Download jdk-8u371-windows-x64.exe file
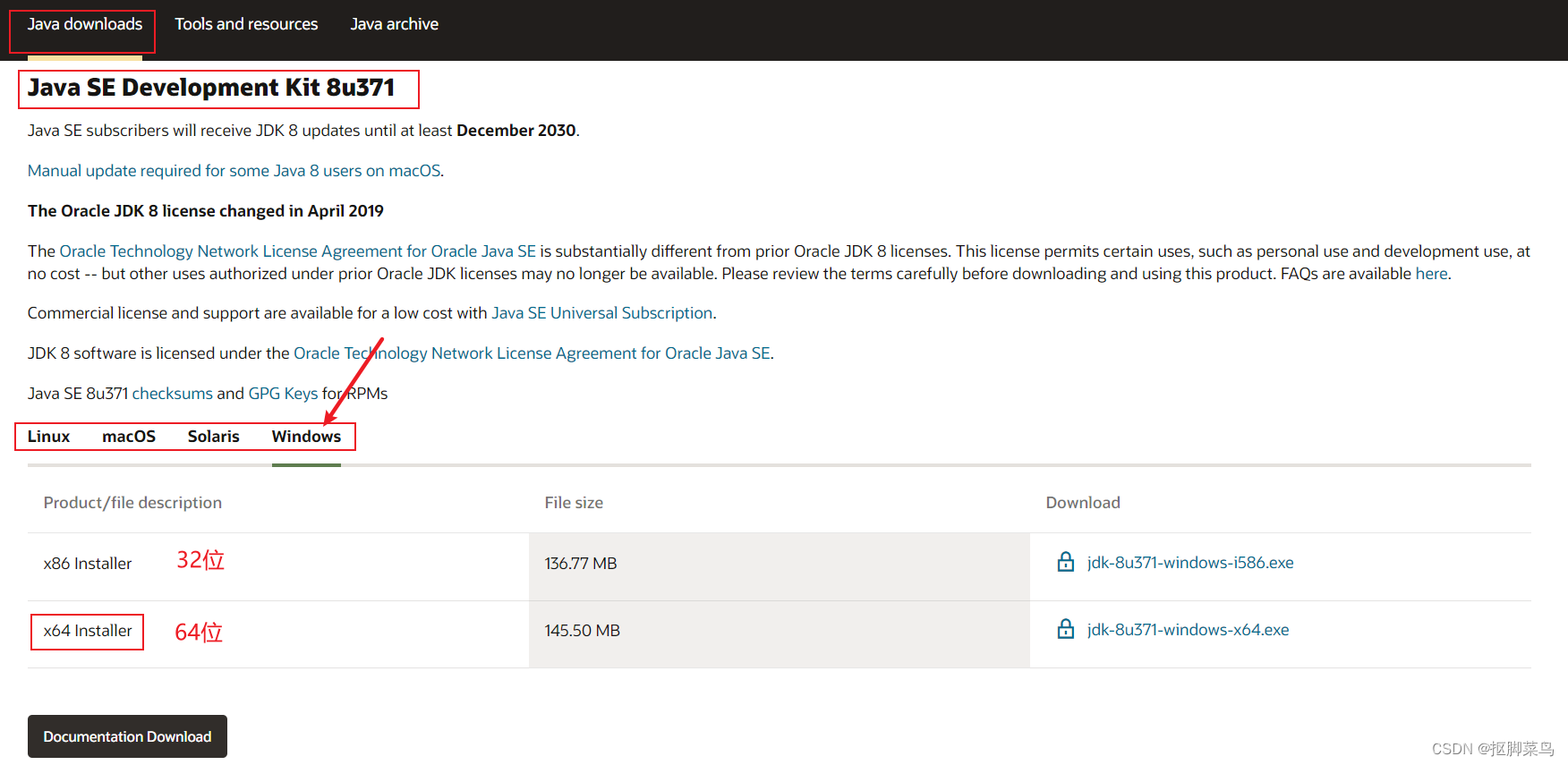Image resolution: width=1568 pixels, height=765 pixels. pyautogui.click(x=1188, y=630)
